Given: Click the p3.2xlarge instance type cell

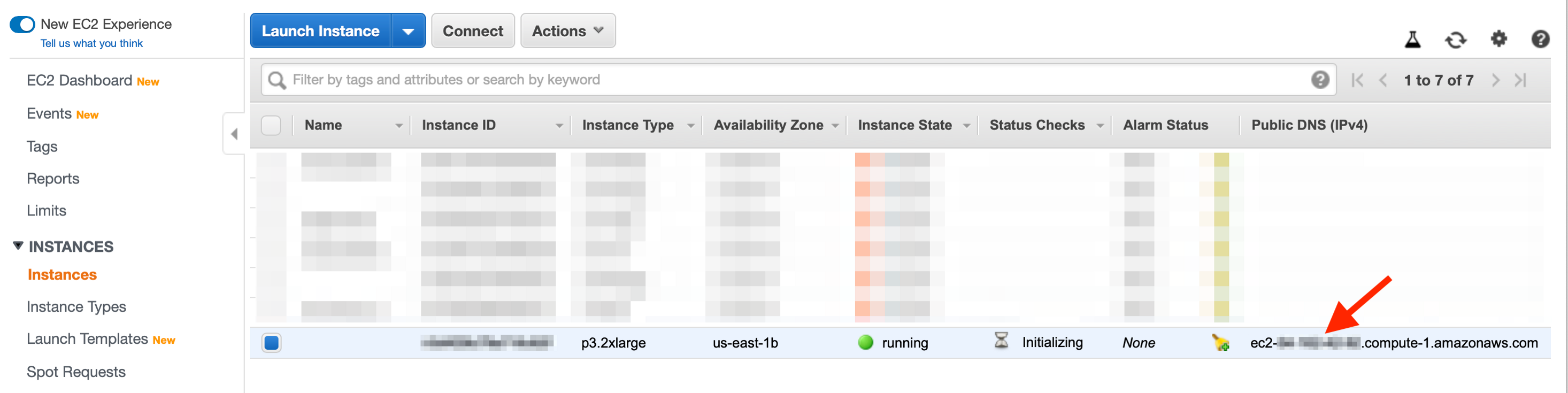Looking at the screenshot, I should (613, 343).
